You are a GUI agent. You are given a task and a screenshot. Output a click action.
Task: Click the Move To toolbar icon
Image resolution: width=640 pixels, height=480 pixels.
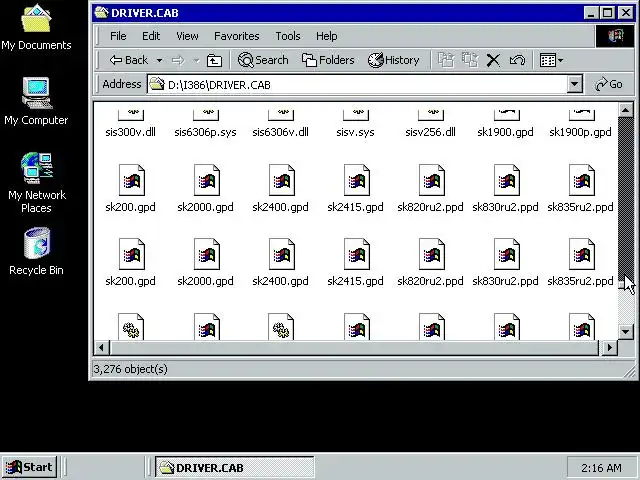446,60
